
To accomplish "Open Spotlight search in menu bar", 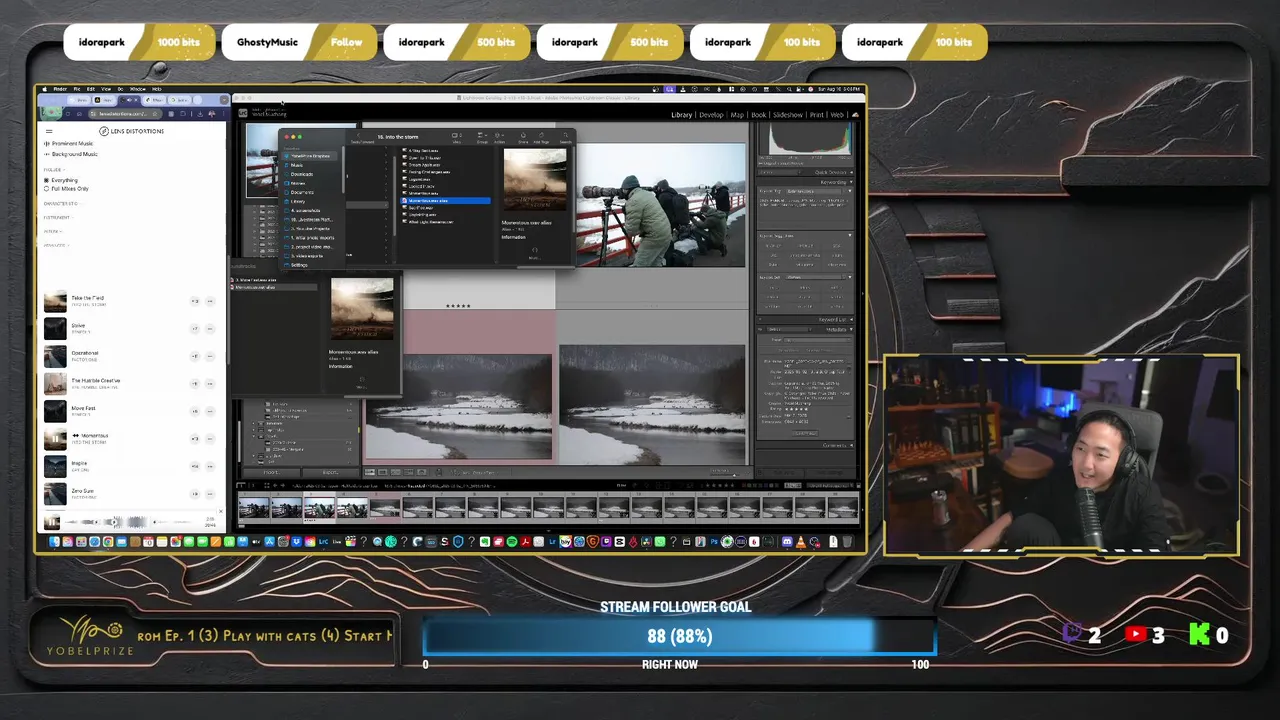I will [x=789, y=89].
